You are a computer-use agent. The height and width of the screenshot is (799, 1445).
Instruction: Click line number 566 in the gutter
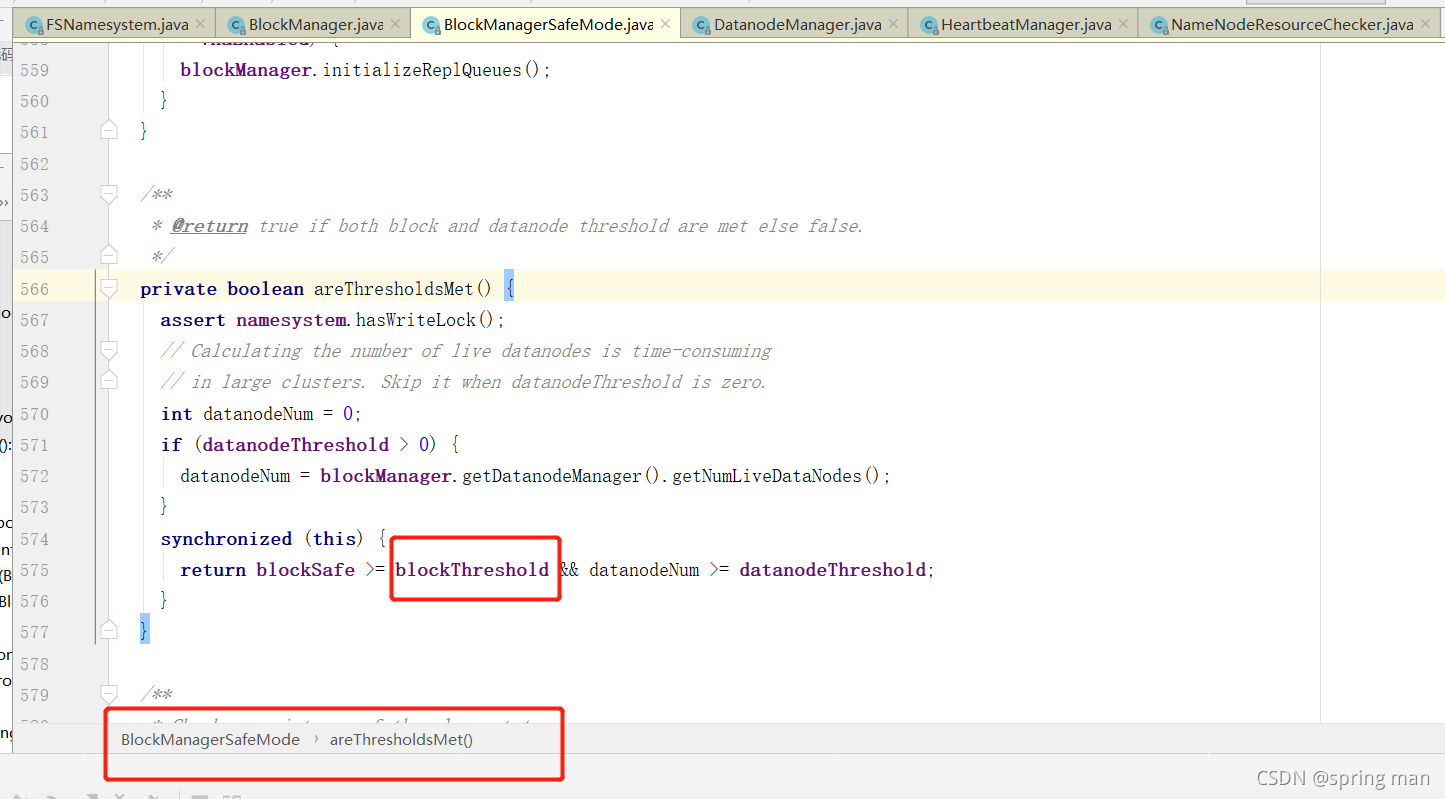coord(34,289)
